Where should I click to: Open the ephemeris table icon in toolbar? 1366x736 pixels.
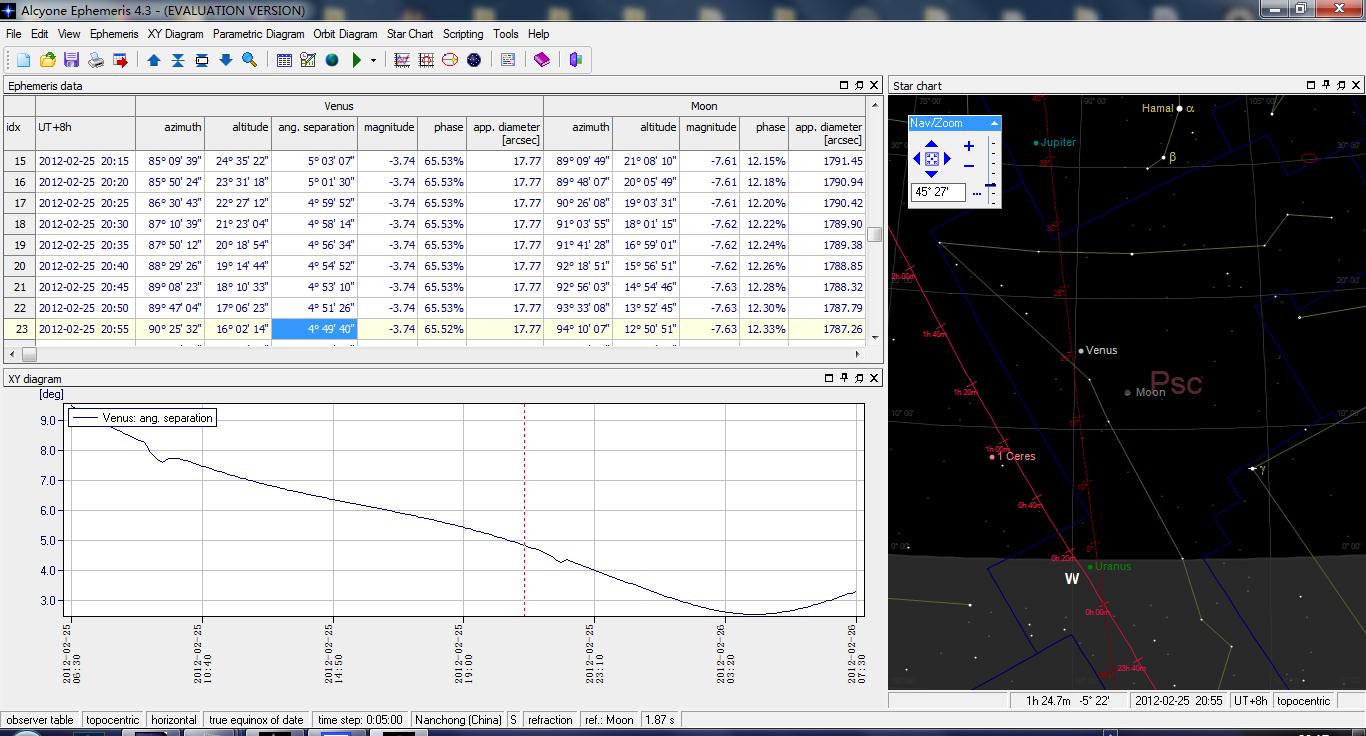pyautogui.click(x=284, y=60)
